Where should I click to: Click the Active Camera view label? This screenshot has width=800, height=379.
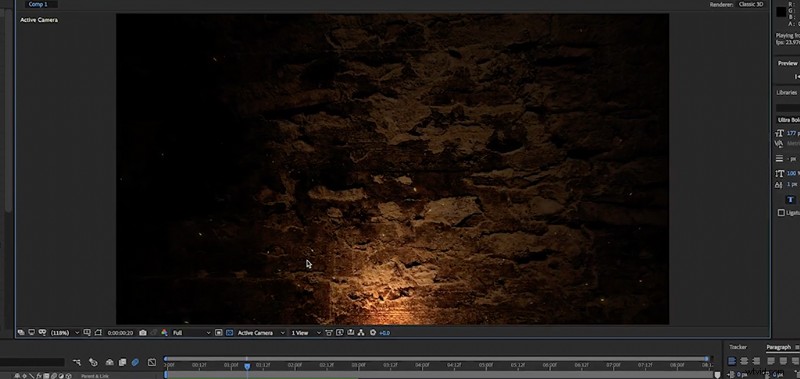[x=39, y=20]
